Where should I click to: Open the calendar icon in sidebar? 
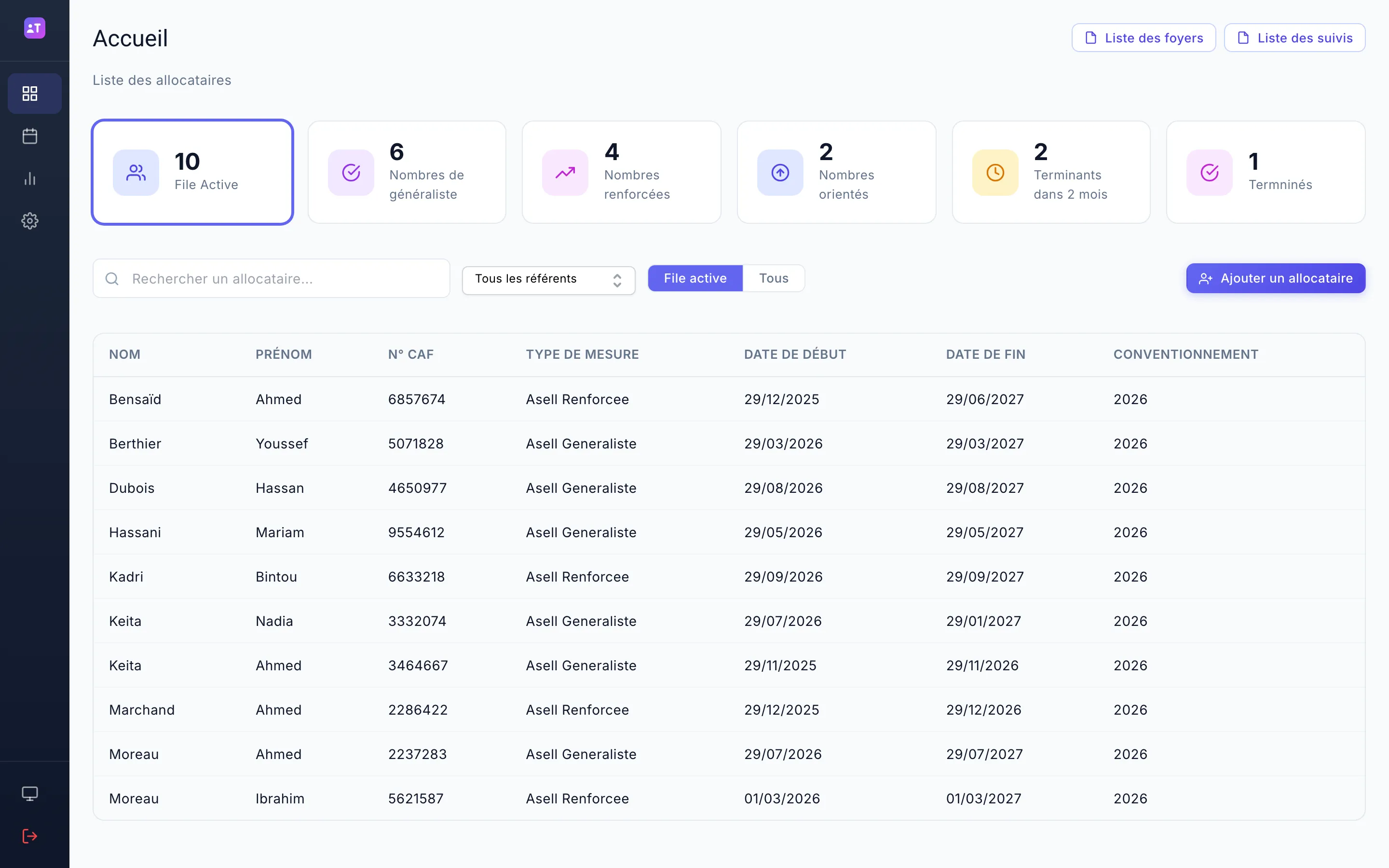pyautogui.click(x=30, y=136)
